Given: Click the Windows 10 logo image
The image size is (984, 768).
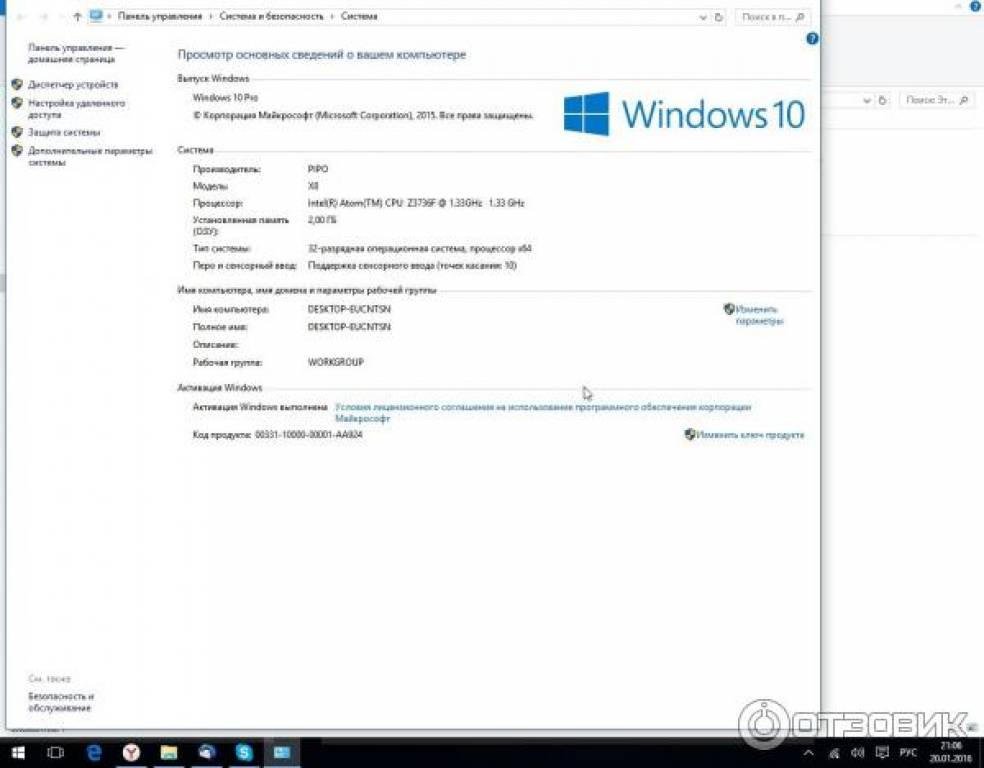Looking at the screenshot, I should coord(684,114).
